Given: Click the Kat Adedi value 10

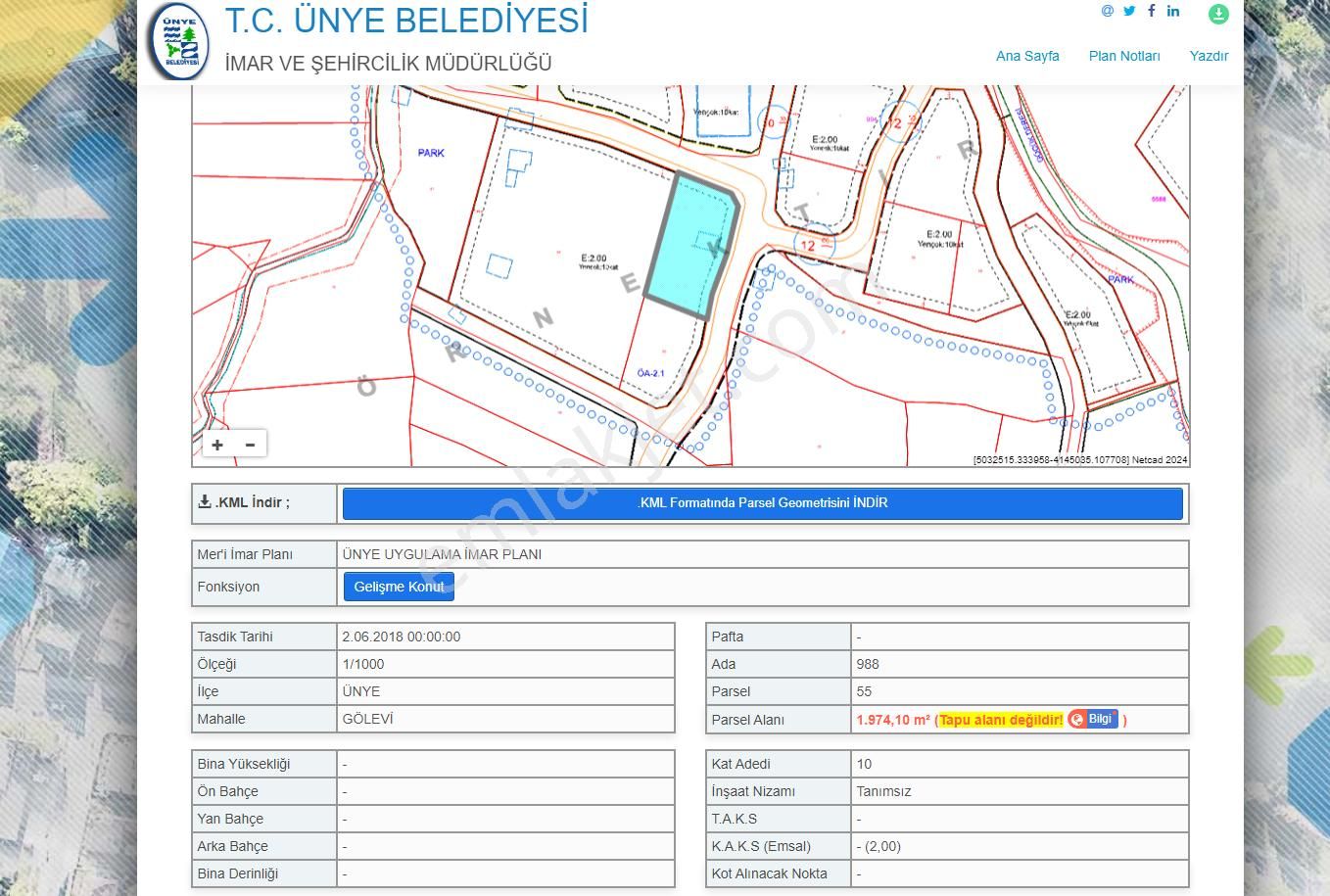Looking at the screenshot, I should [864, 764].
